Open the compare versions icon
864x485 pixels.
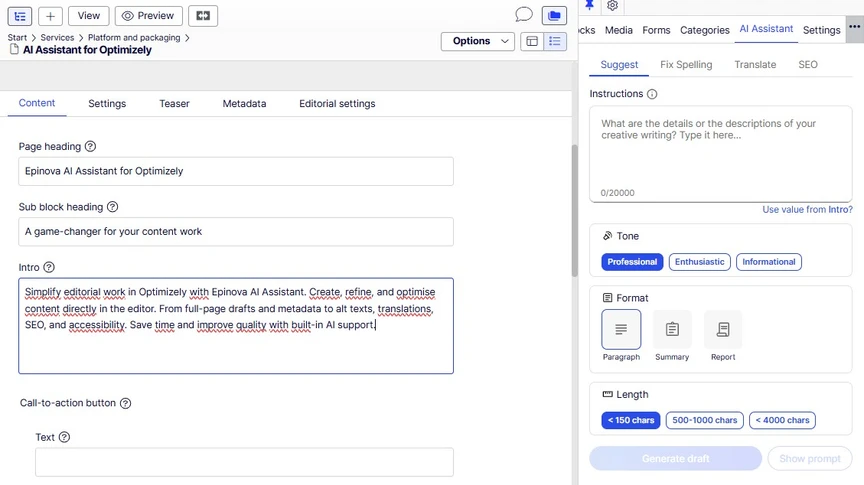[203, 16]
